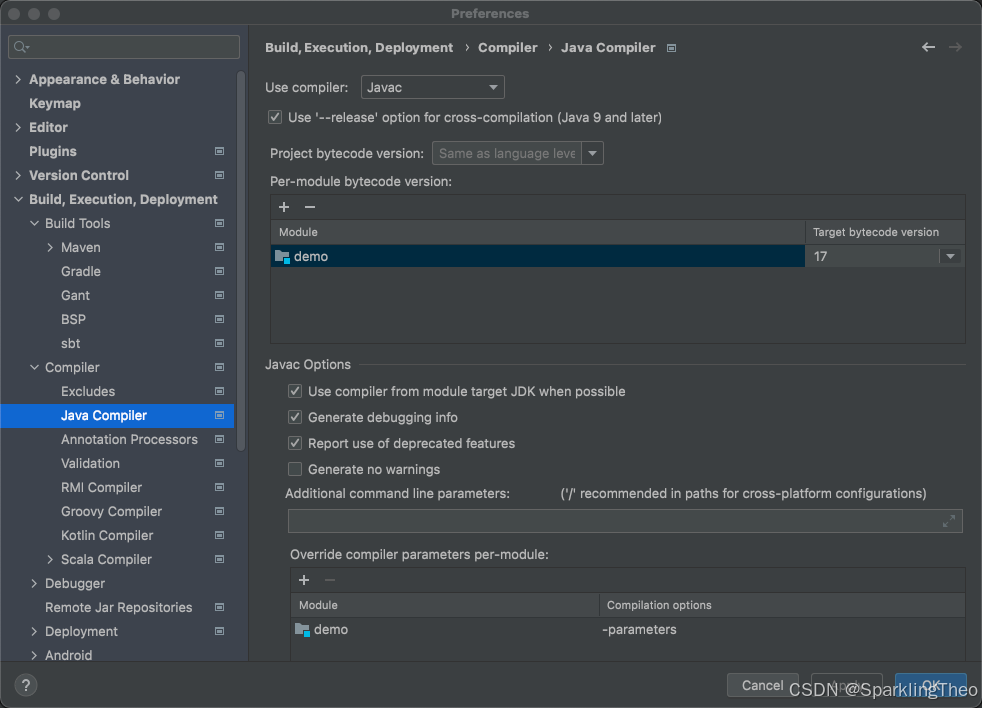Click the plus icon under Override compiler parameters per-module

pos(304,580)
